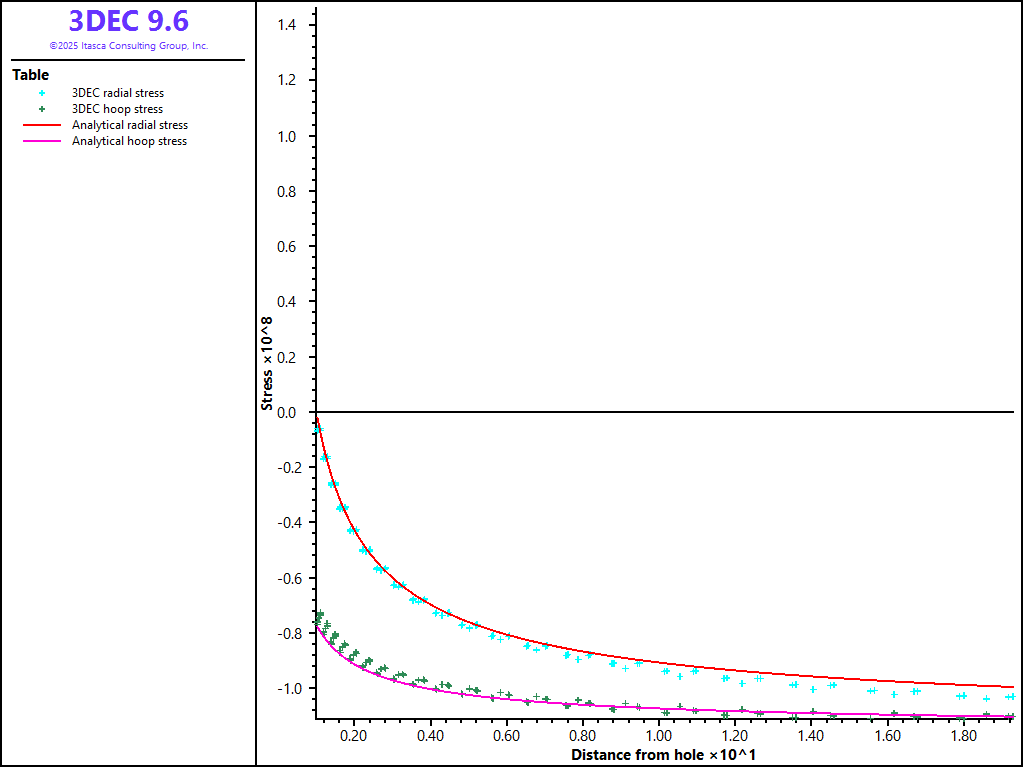Click the -0.6 tick label on y-axis

tap(286, 578)
